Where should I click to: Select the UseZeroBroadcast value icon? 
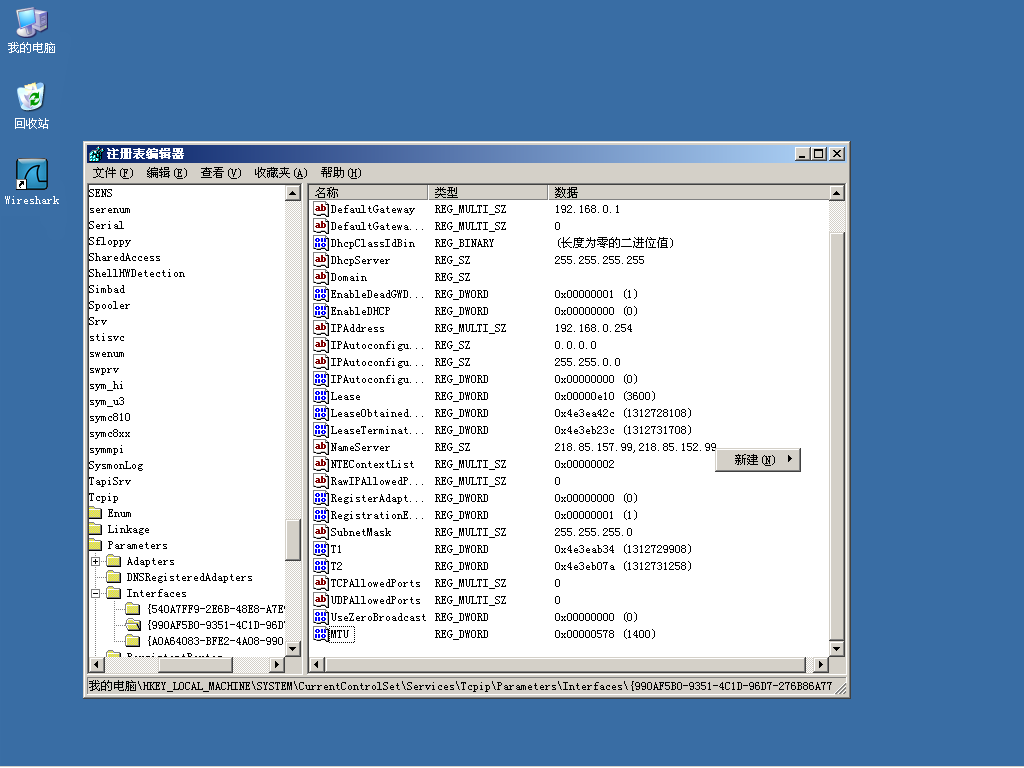[320, 616]
